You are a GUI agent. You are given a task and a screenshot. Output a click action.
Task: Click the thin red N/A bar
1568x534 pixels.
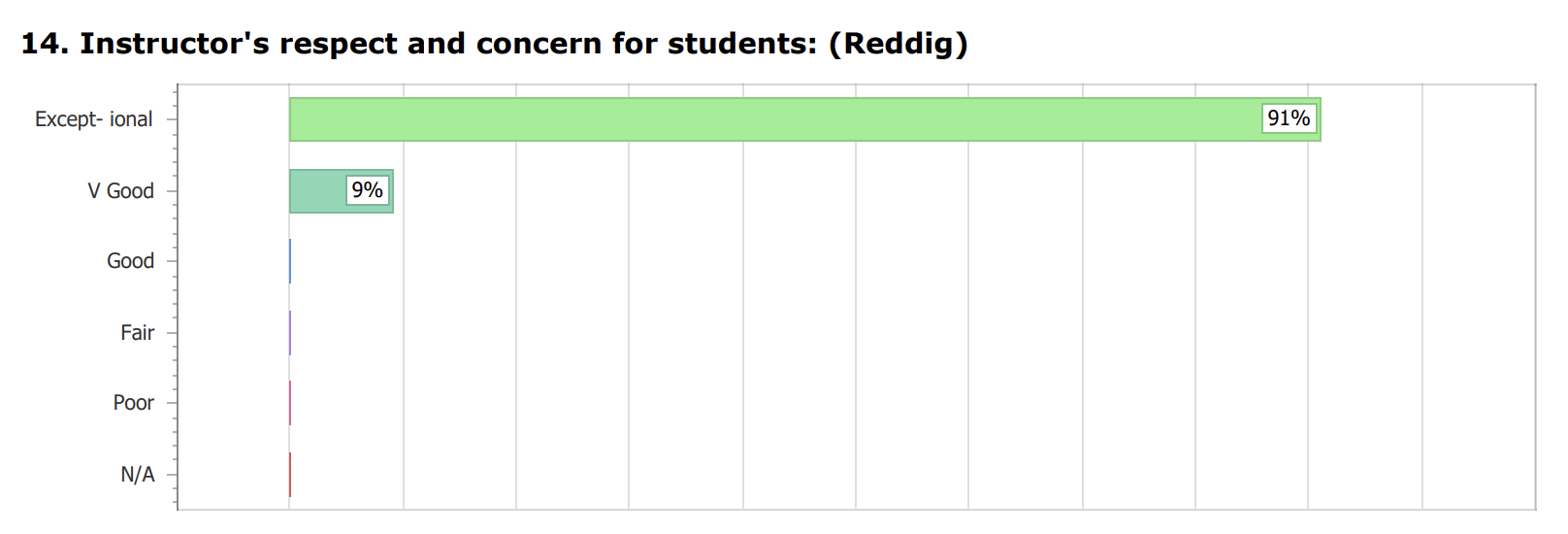point(290,475)
